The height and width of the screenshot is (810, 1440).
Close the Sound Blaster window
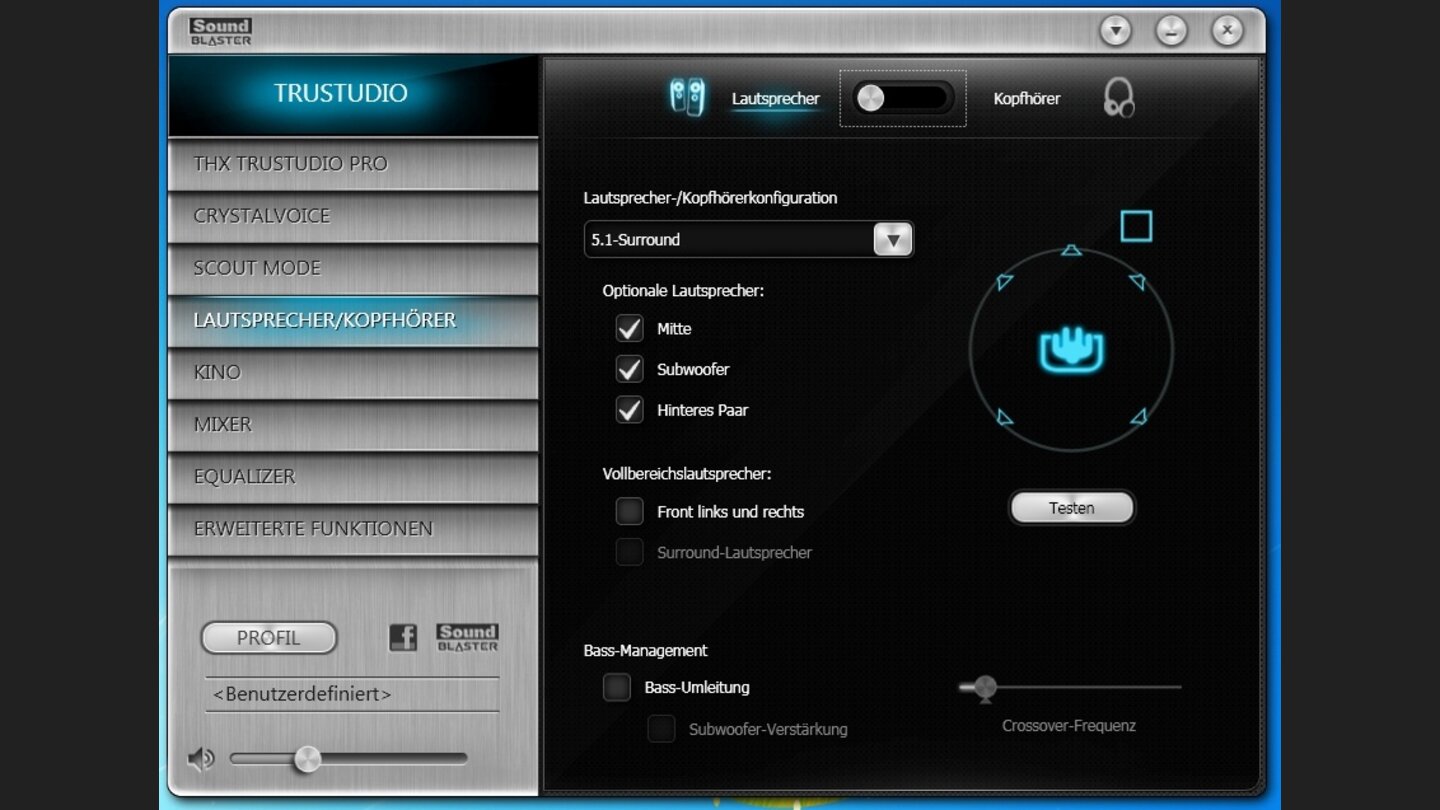coord(1227,31)
